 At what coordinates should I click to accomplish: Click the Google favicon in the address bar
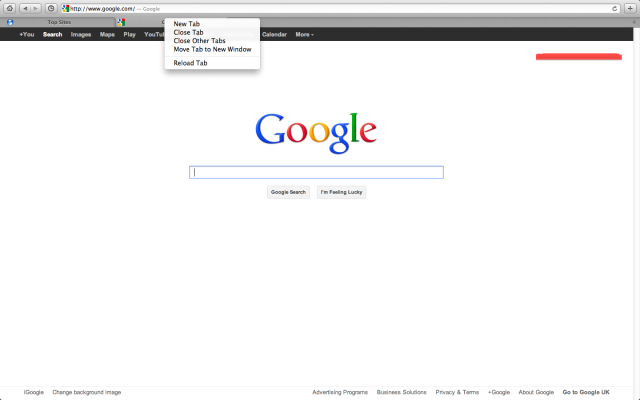click(x=66, y=9)
